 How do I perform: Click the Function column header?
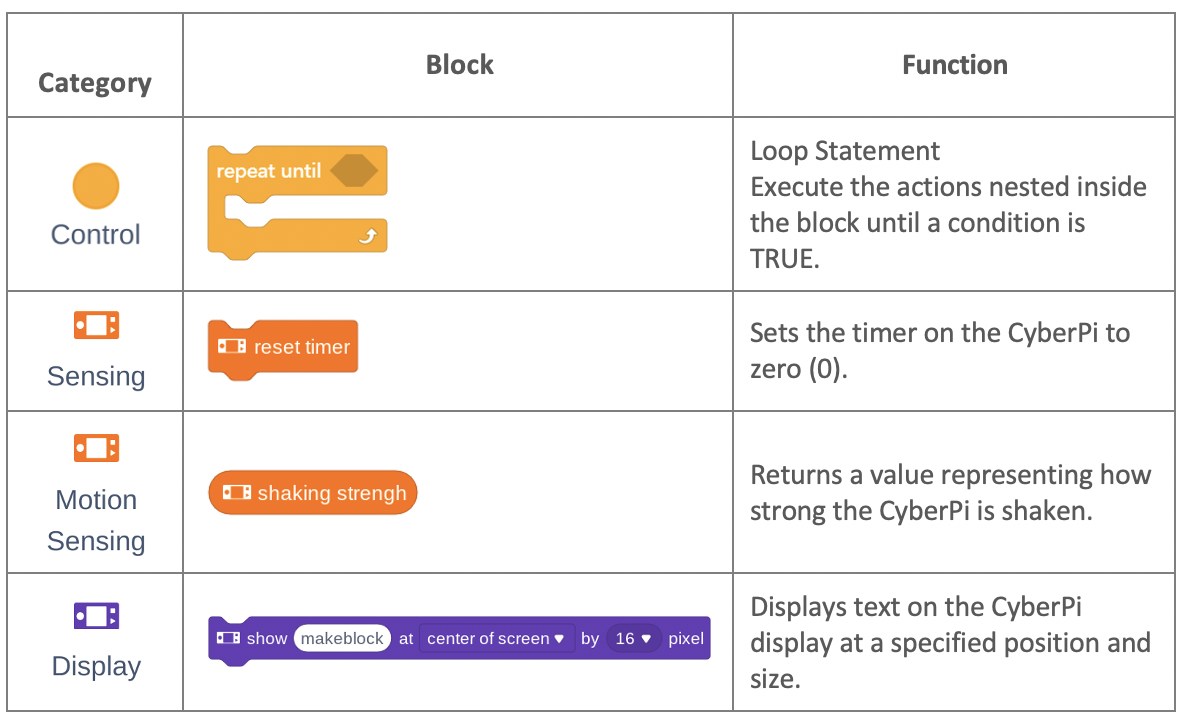954,65
